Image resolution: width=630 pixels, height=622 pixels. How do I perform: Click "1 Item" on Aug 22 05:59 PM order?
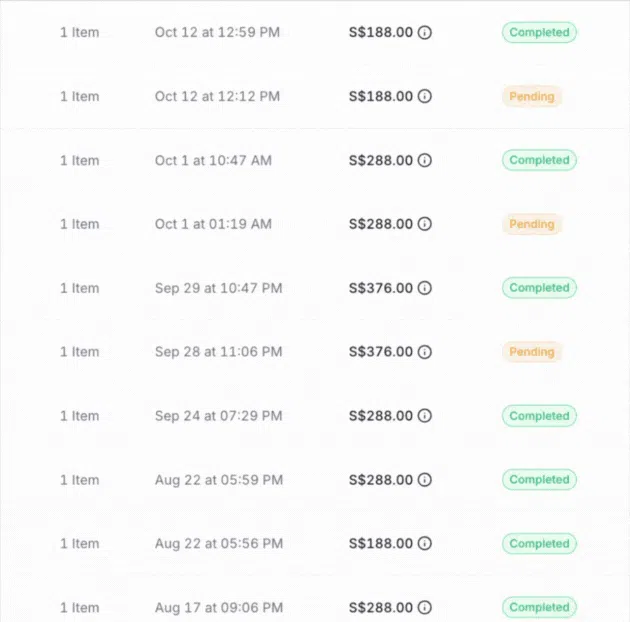tap(80, 480)
